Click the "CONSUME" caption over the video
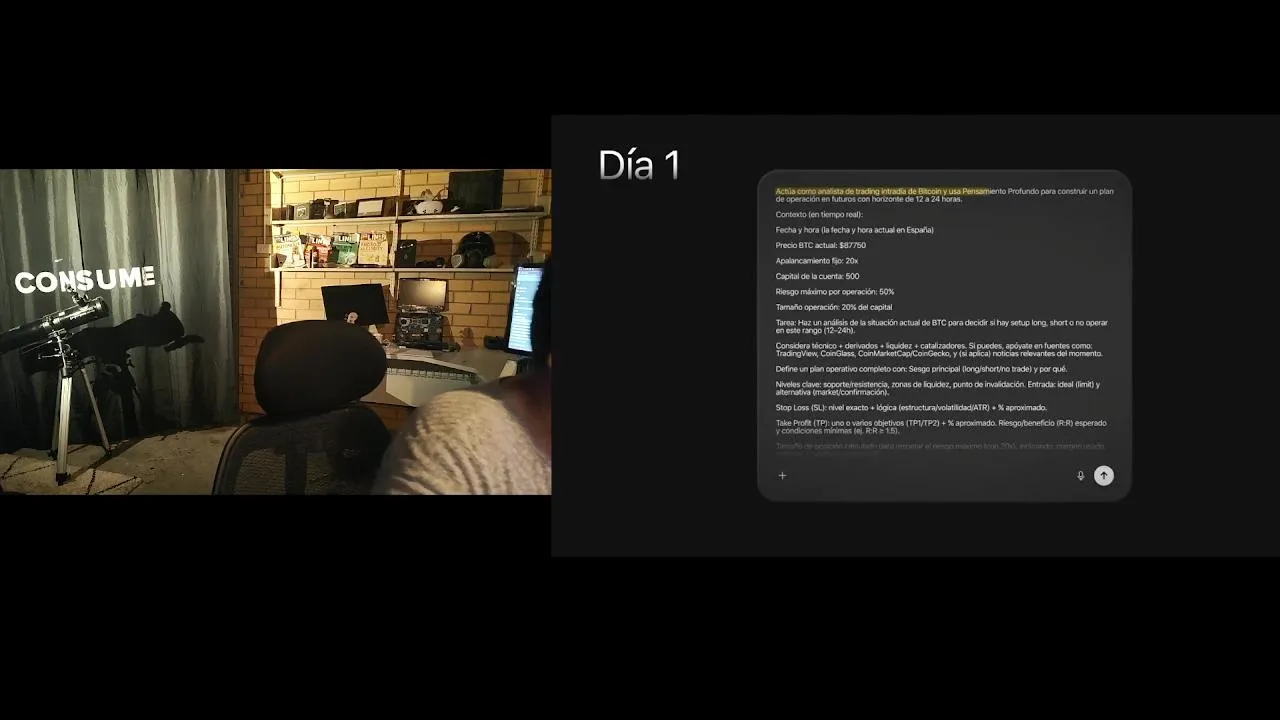The width and height of the screenshot is (1280, 720). pos(85,280)
